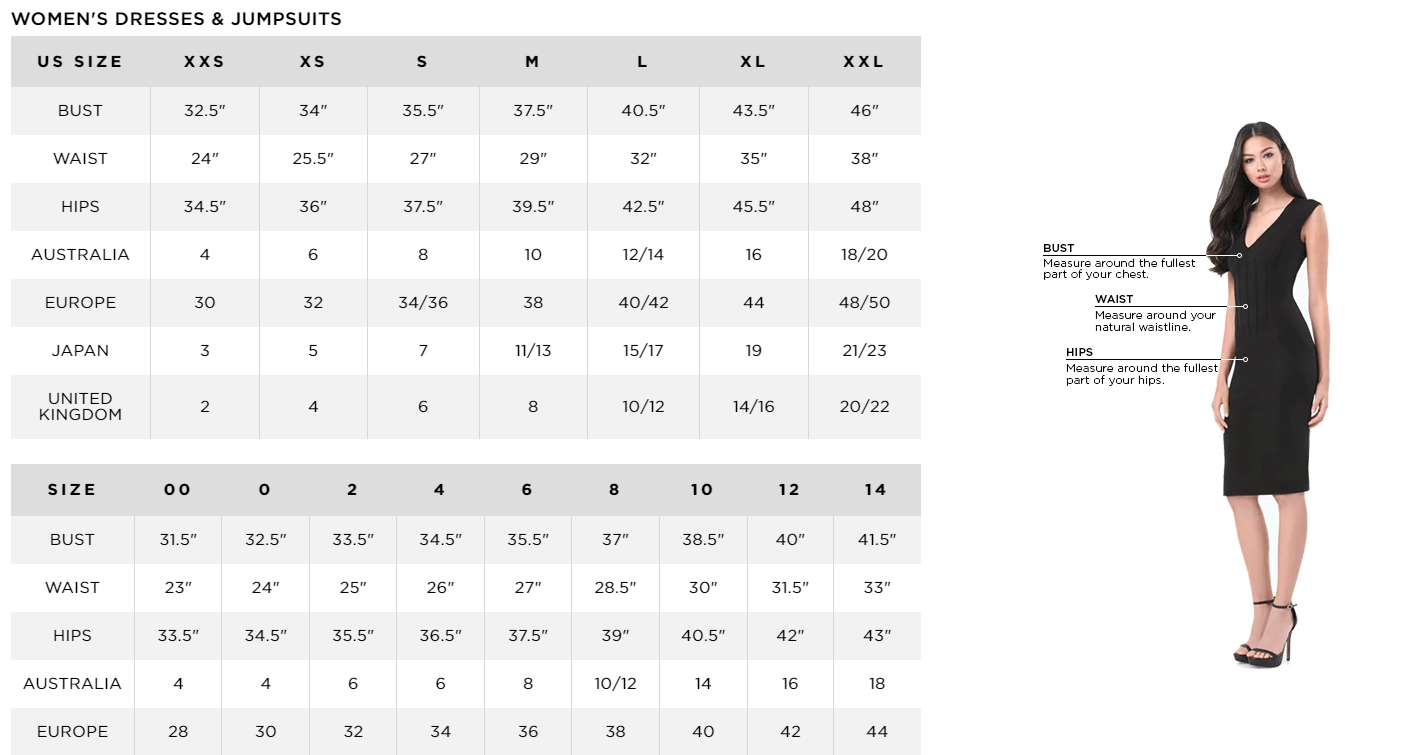
Task: Click Europe value 28 for size 00
Action: 178,732
